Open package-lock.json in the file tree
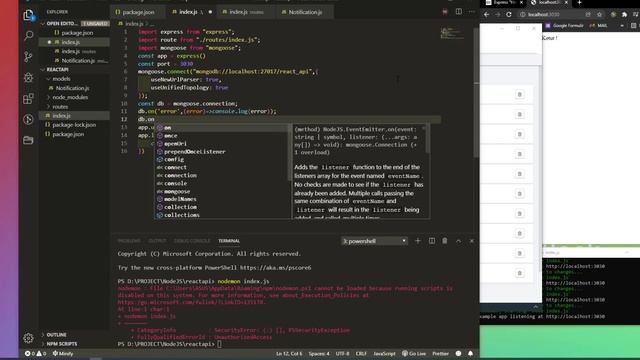640x360 pixels. click(x=74, y=125)
